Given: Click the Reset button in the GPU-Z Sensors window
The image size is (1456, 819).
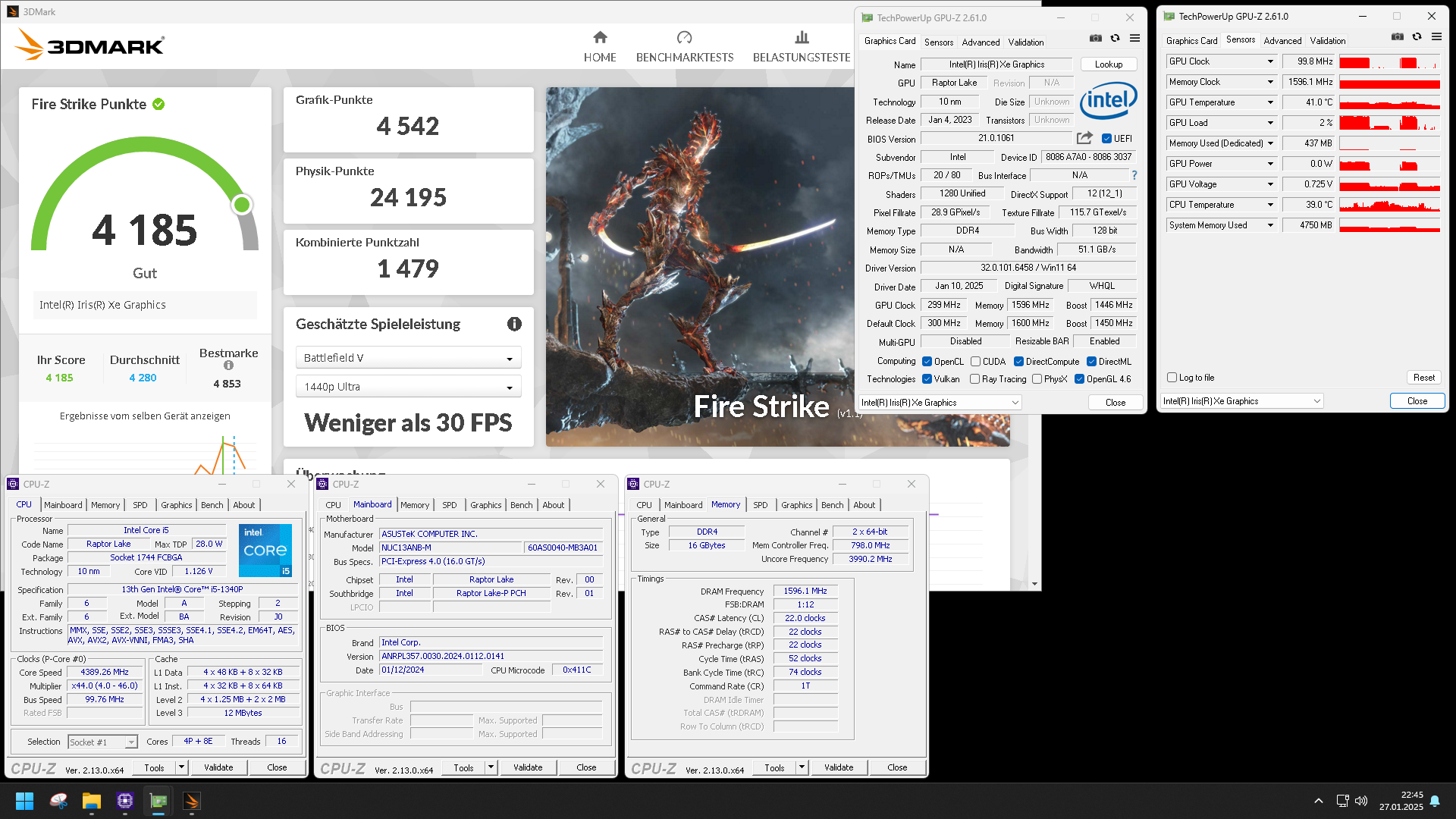Looking at the screenshot, I should click(1423, 378).
